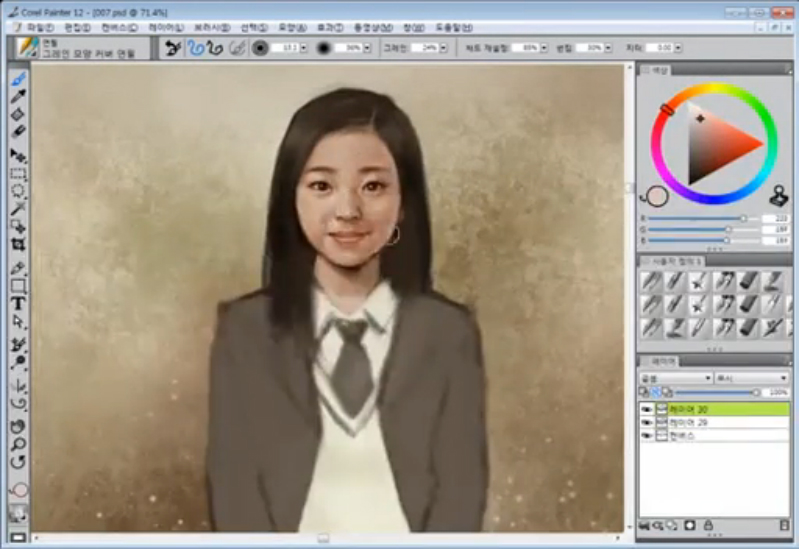
Task: Select the Brush tool in the toolbox
Action: point(18,80)
